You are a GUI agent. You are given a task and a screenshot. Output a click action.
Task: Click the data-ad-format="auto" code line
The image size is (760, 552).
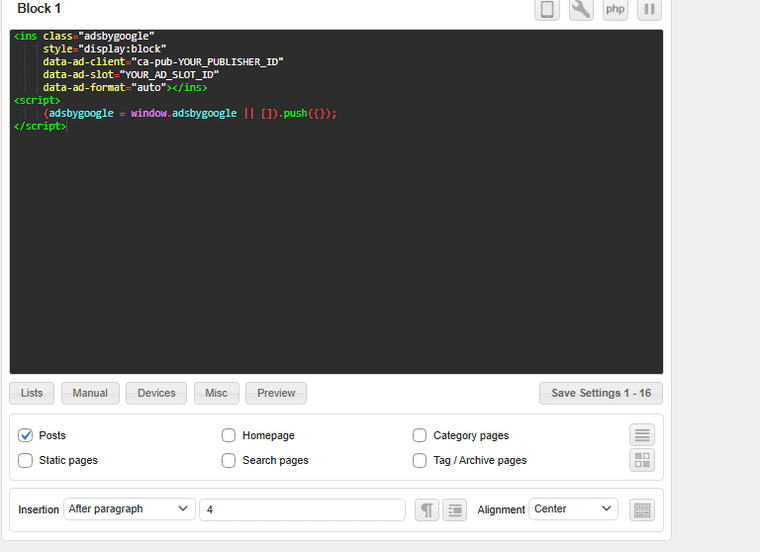(x=125, y=87)
